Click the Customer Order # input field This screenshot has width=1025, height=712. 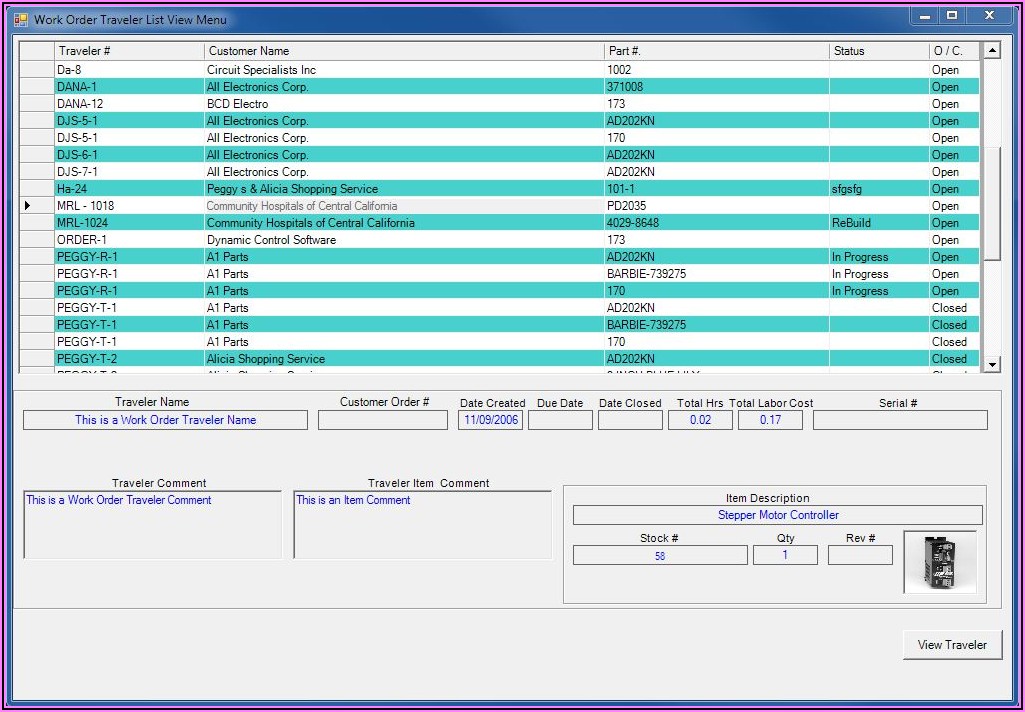tap(383, 421)
